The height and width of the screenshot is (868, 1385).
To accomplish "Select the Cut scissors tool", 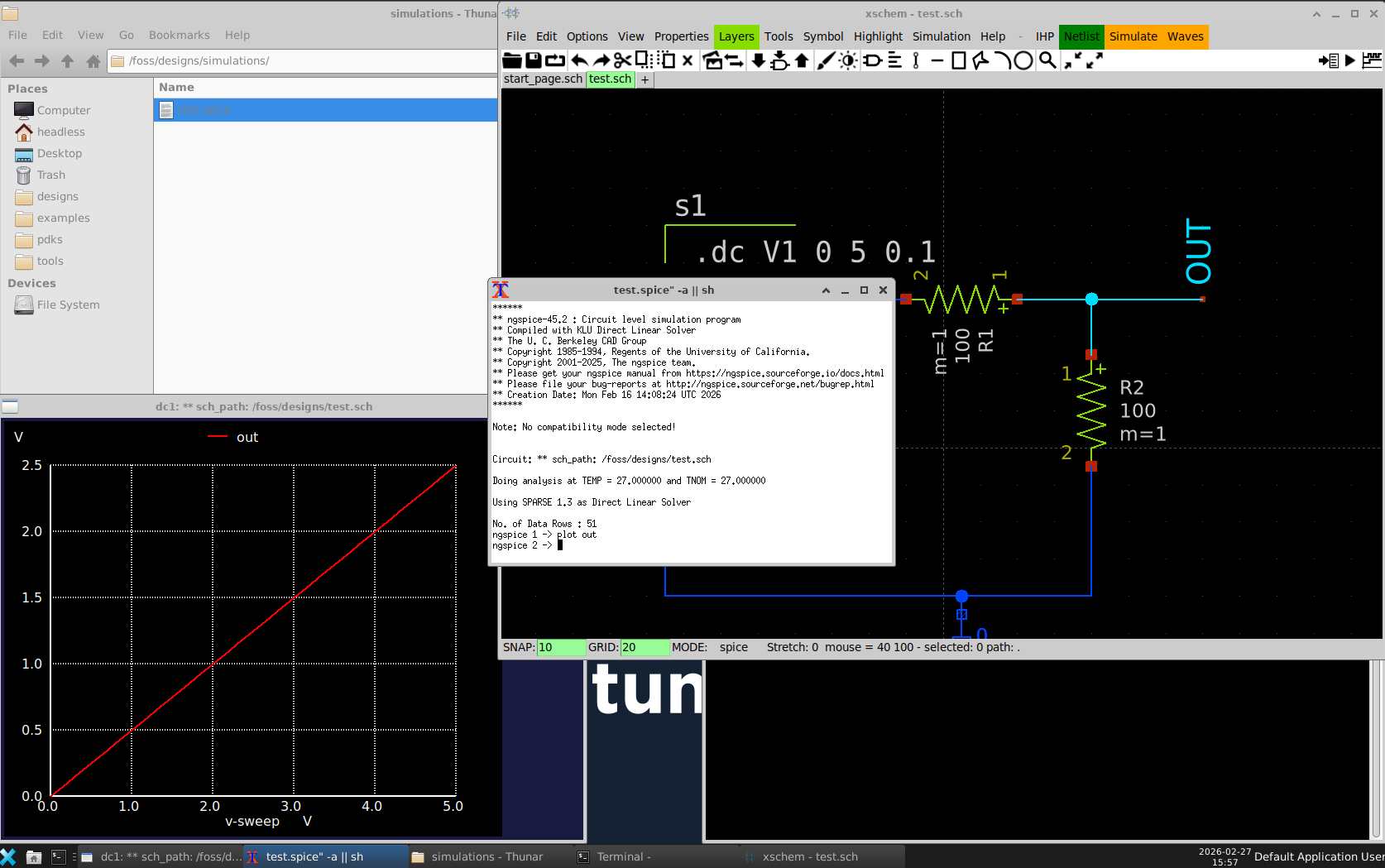I will [622, 60].
